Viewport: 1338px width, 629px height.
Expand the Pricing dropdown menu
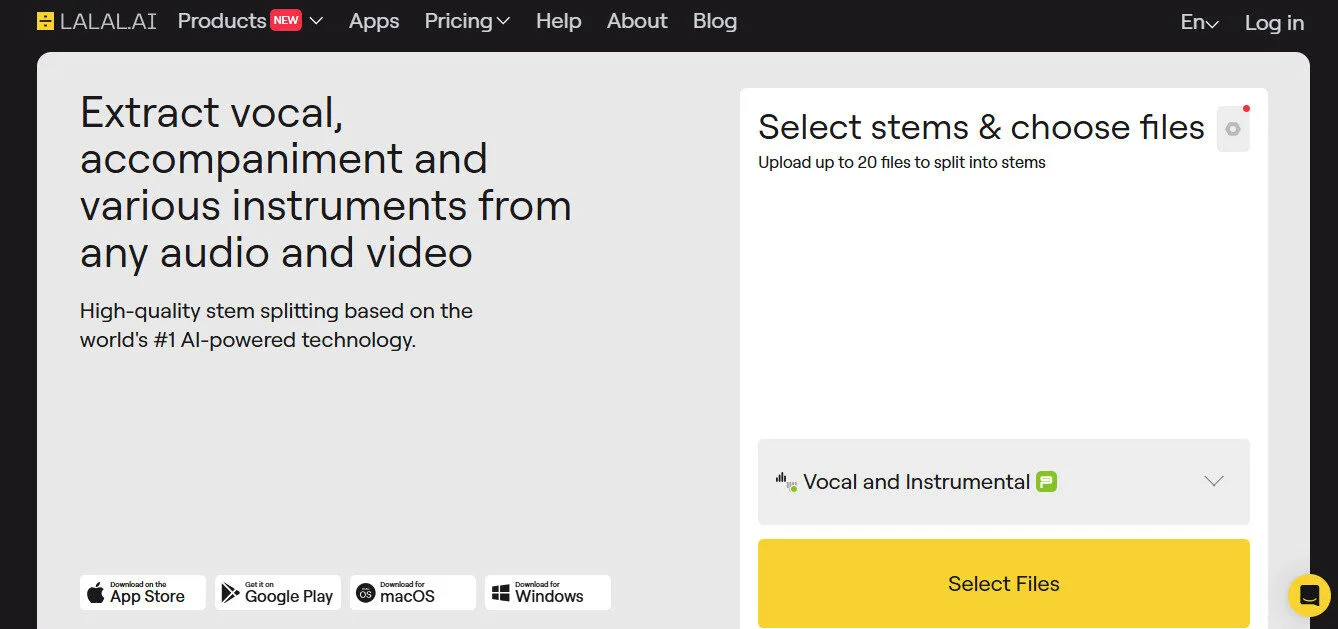[x=467, y=21]
